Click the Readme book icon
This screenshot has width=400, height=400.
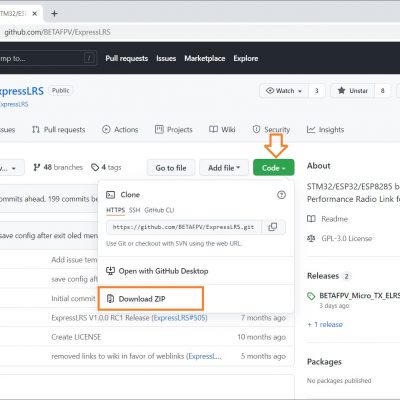click(311, 219)
